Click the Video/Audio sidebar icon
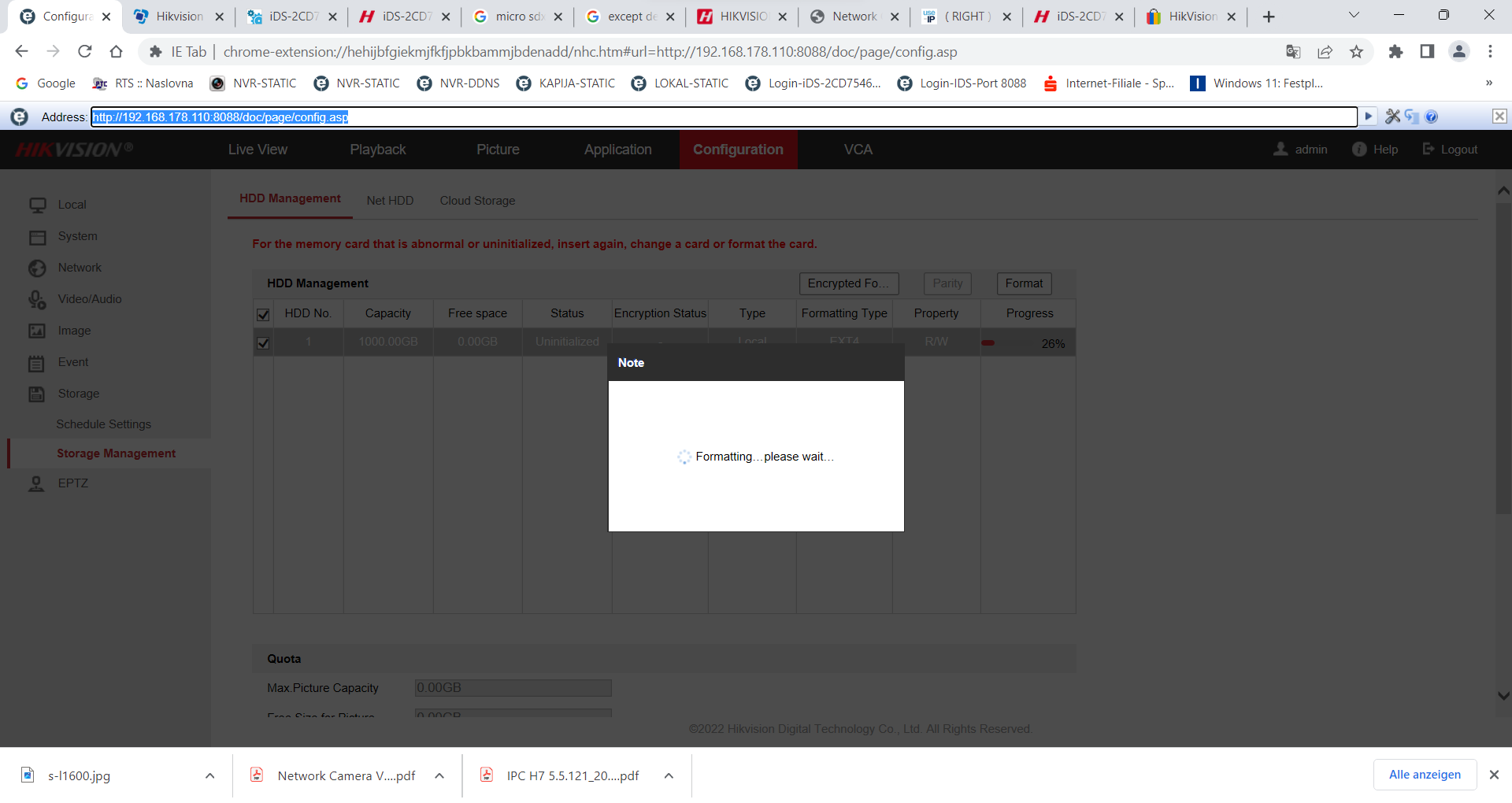Screen dimensions: 1512x803 click(x=37, y=299)
